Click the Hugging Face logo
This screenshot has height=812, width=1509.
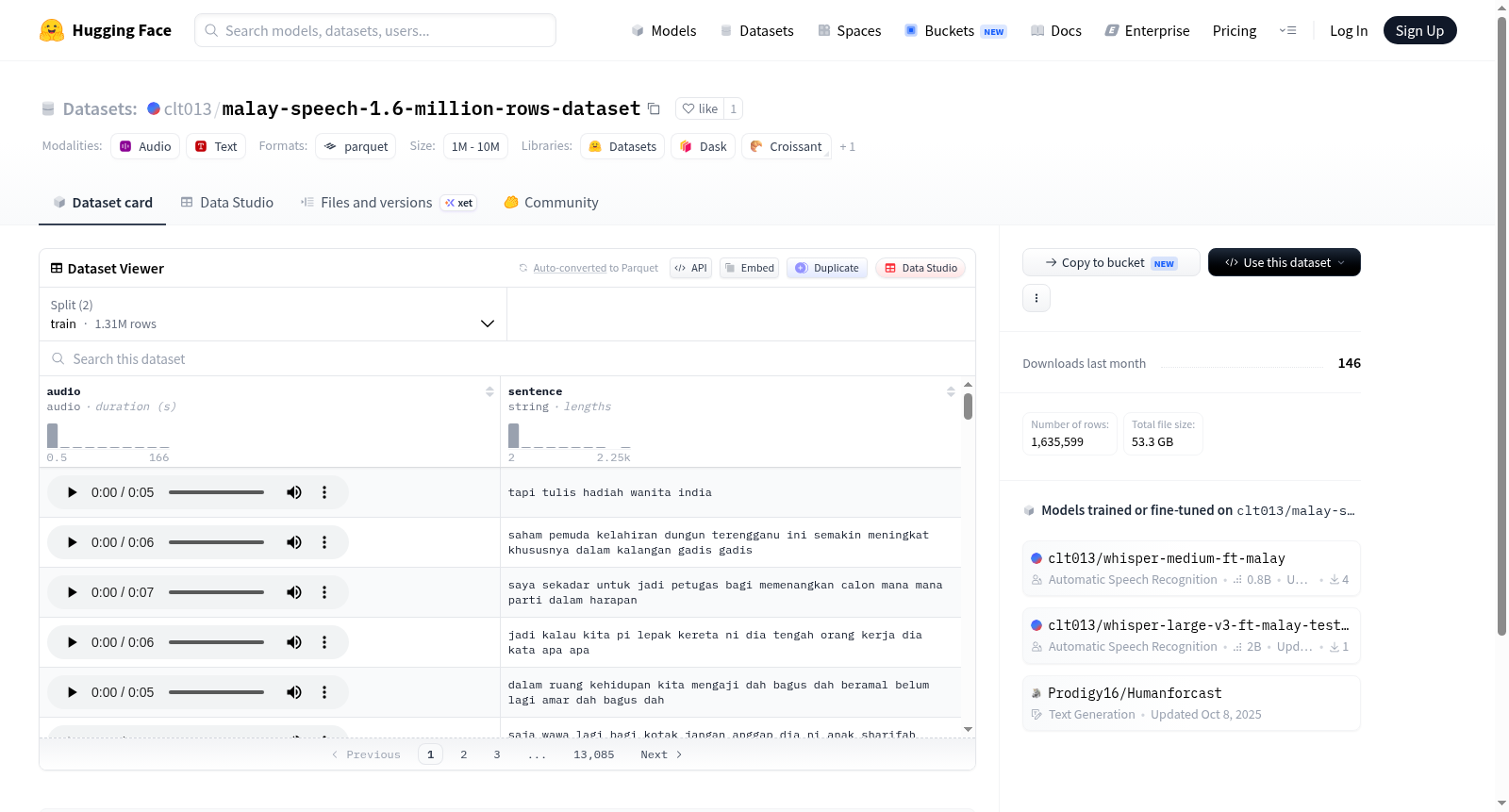pos(105,30)
